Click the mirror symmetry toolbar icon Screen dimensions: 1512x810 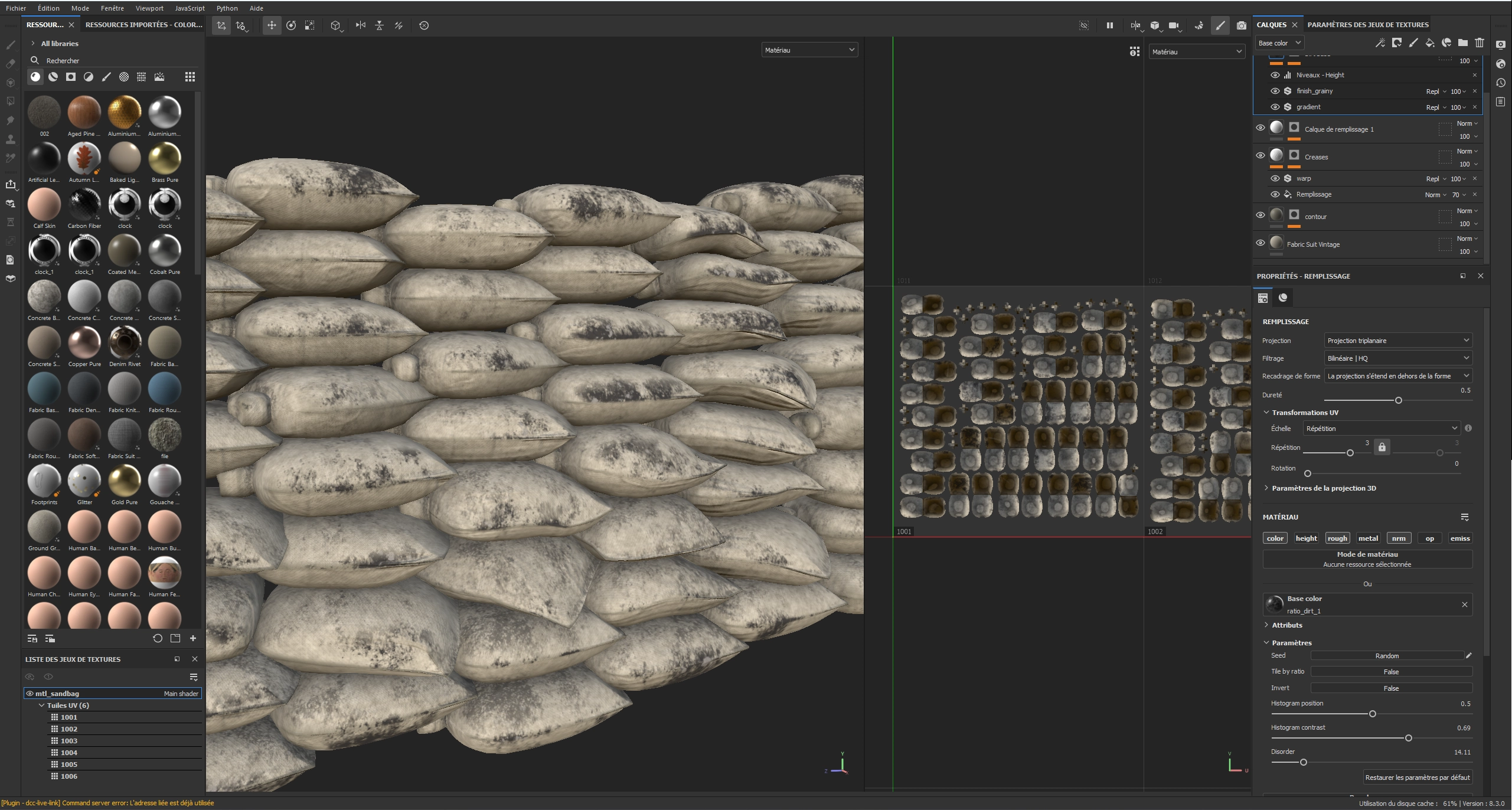pyautogui.click(x=360, y=25)
